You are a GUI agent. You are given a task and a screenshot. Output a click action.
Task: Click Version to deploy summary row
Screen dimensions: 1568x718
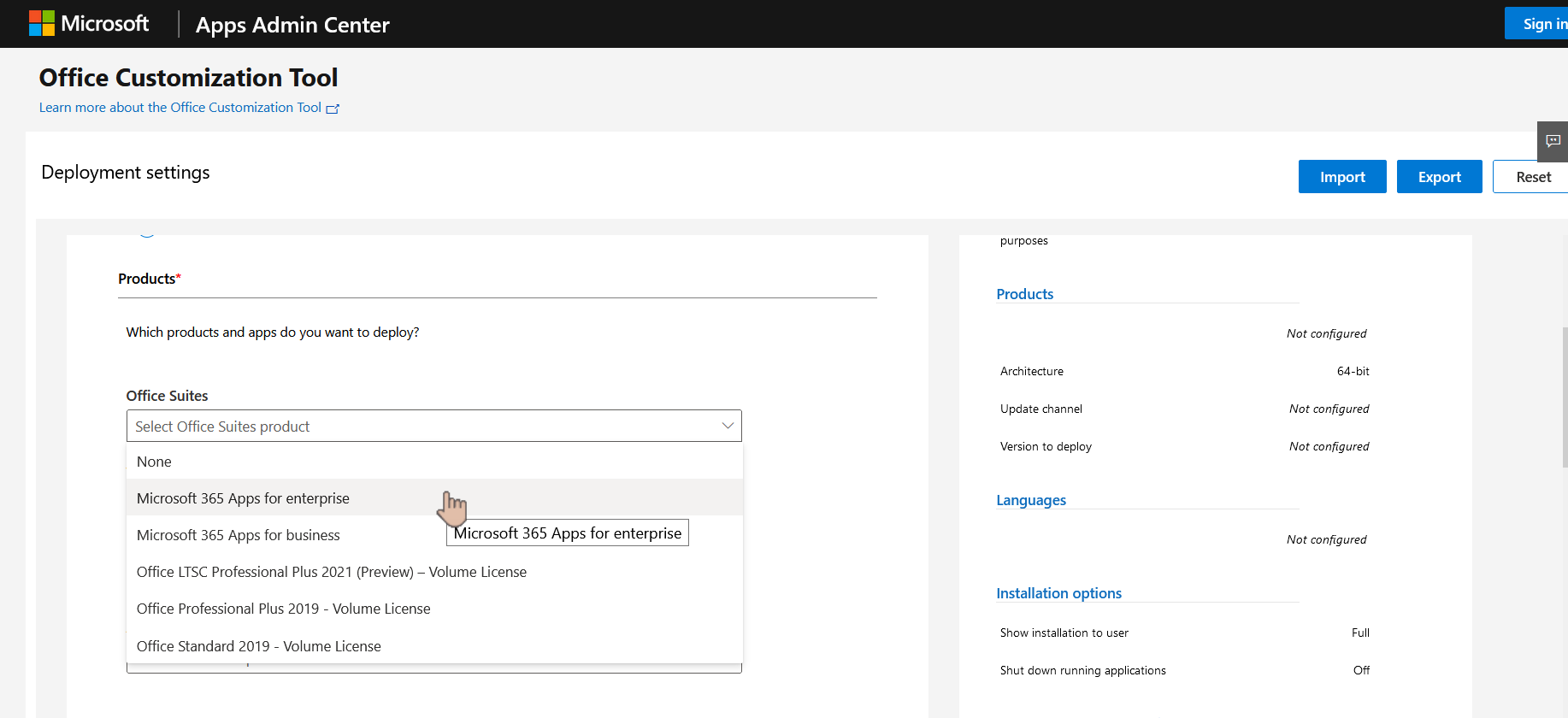(x=1184, y=446)
